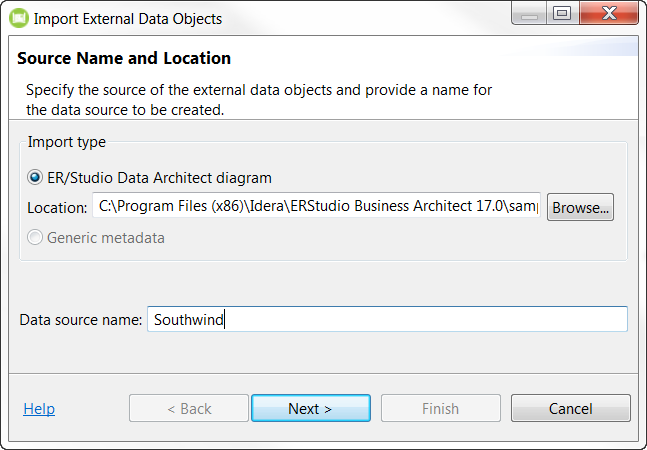This screenshot has width=647, height=450.
Task: Focus the Data source name text box
Action: click(x=387, y=319)
